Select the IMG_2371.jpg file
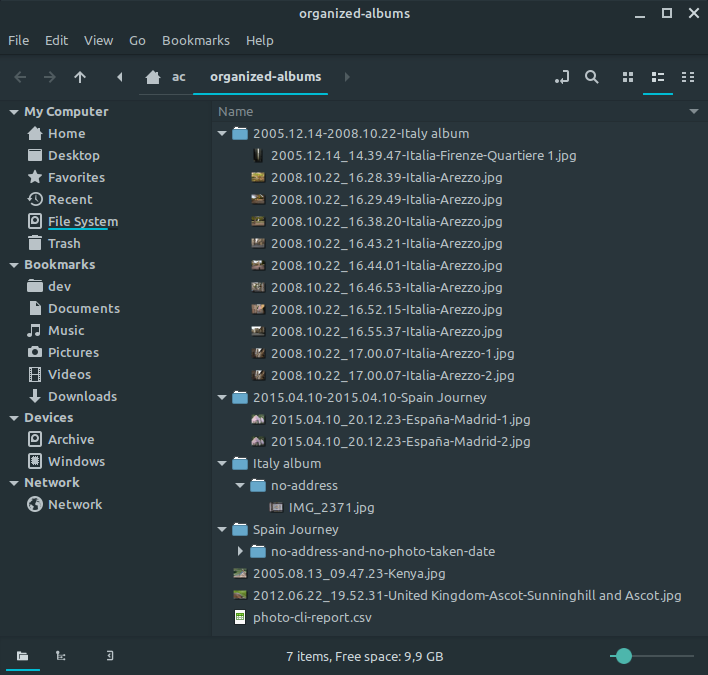Image resolution: width=708 pixels, height=675 pixels. pyautogui.click(x=331, y=508)
